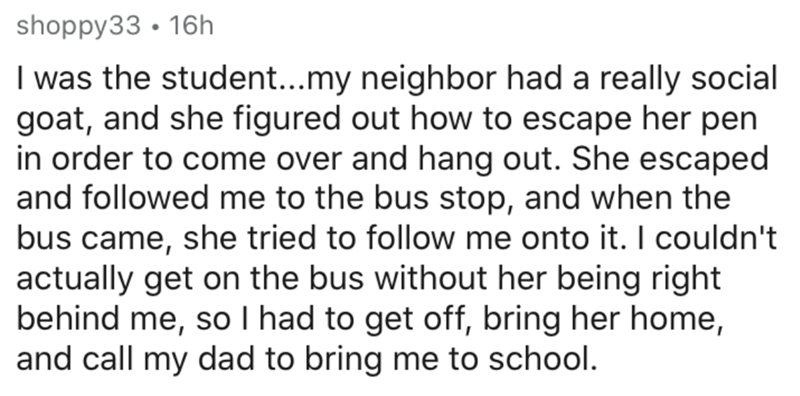The image size is (800, 396).
Task: Open the shoppy33 user profile
Action: pos(78,26)
